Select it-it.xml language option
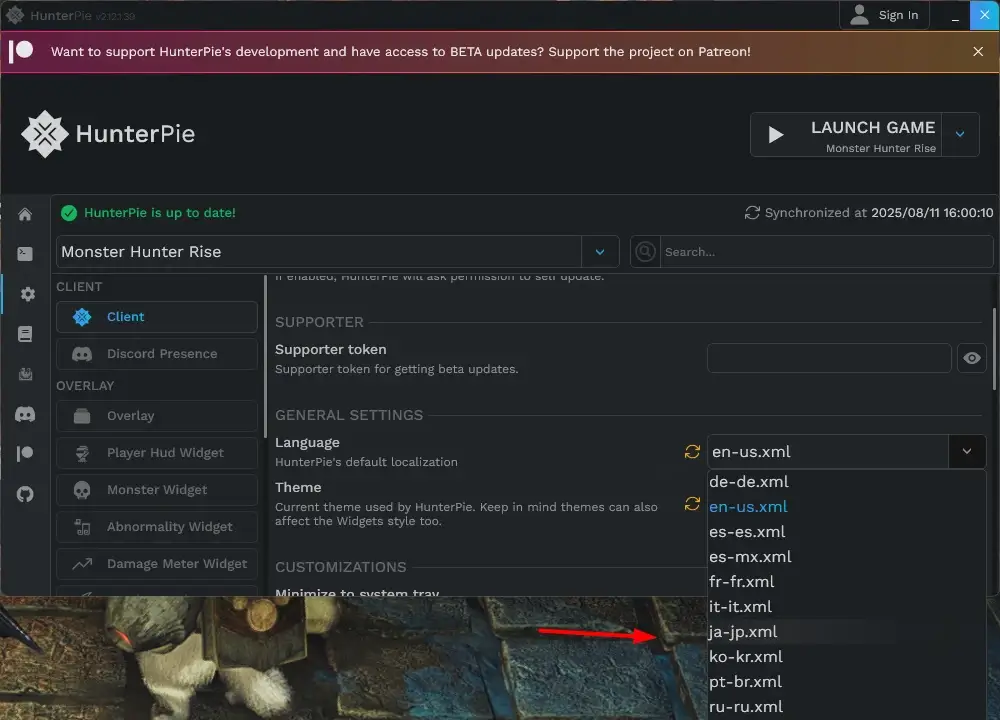Viewport: 1000px width, 720px height. (x=846, y=606)
